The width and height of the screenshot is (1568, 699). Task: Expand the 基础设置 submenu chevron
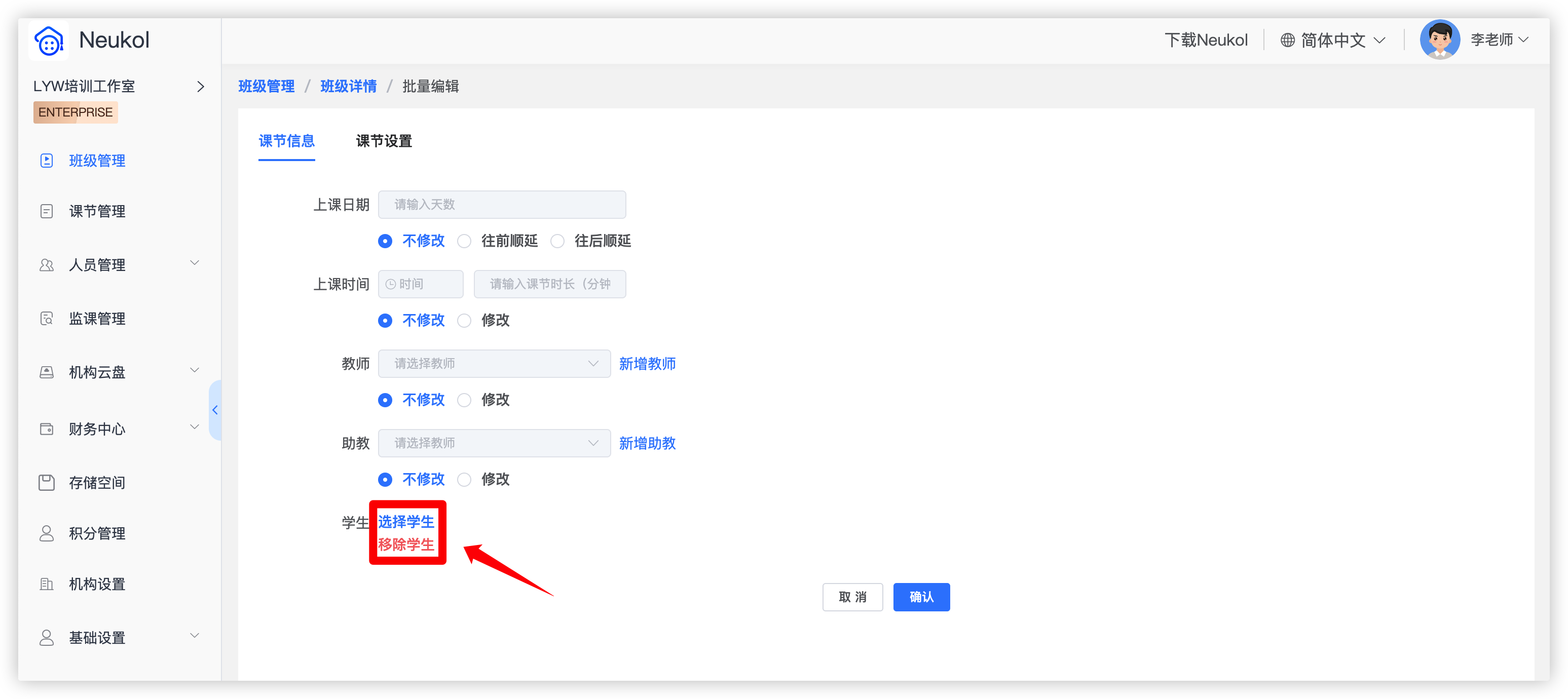coord(195,636)
